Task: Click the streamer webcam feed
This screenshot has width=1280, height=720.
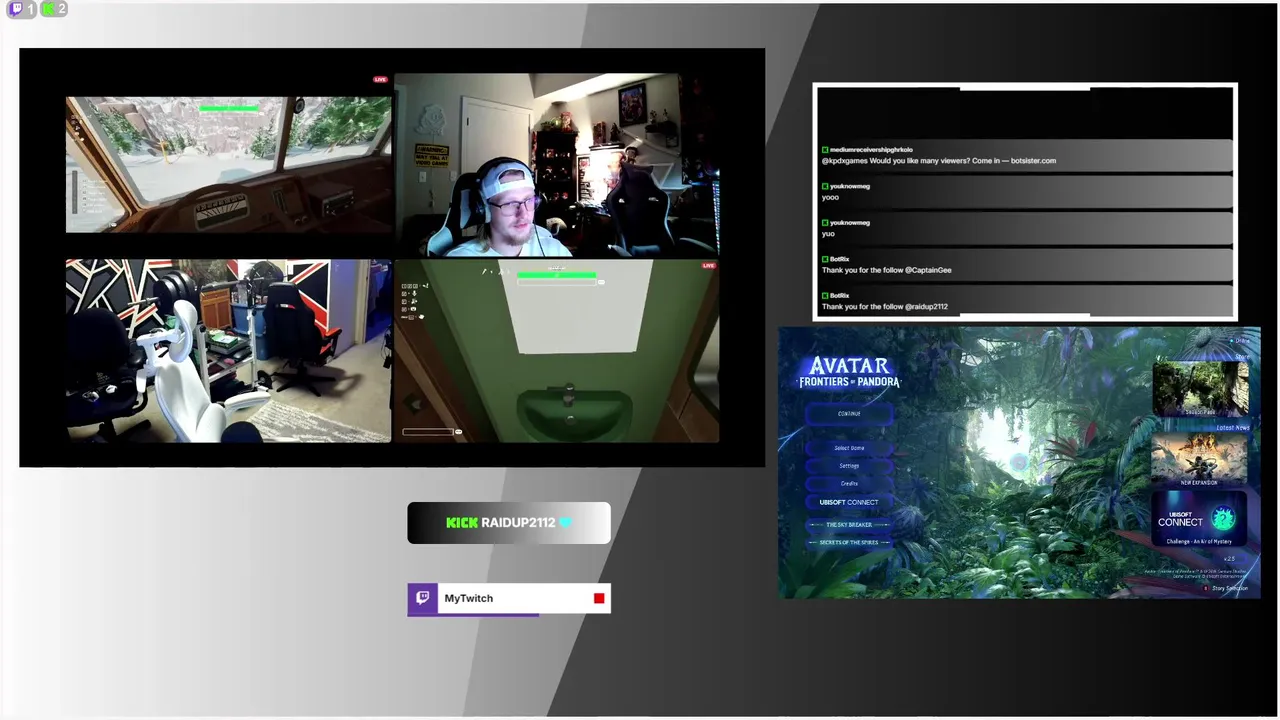Action: click(556, 165)
